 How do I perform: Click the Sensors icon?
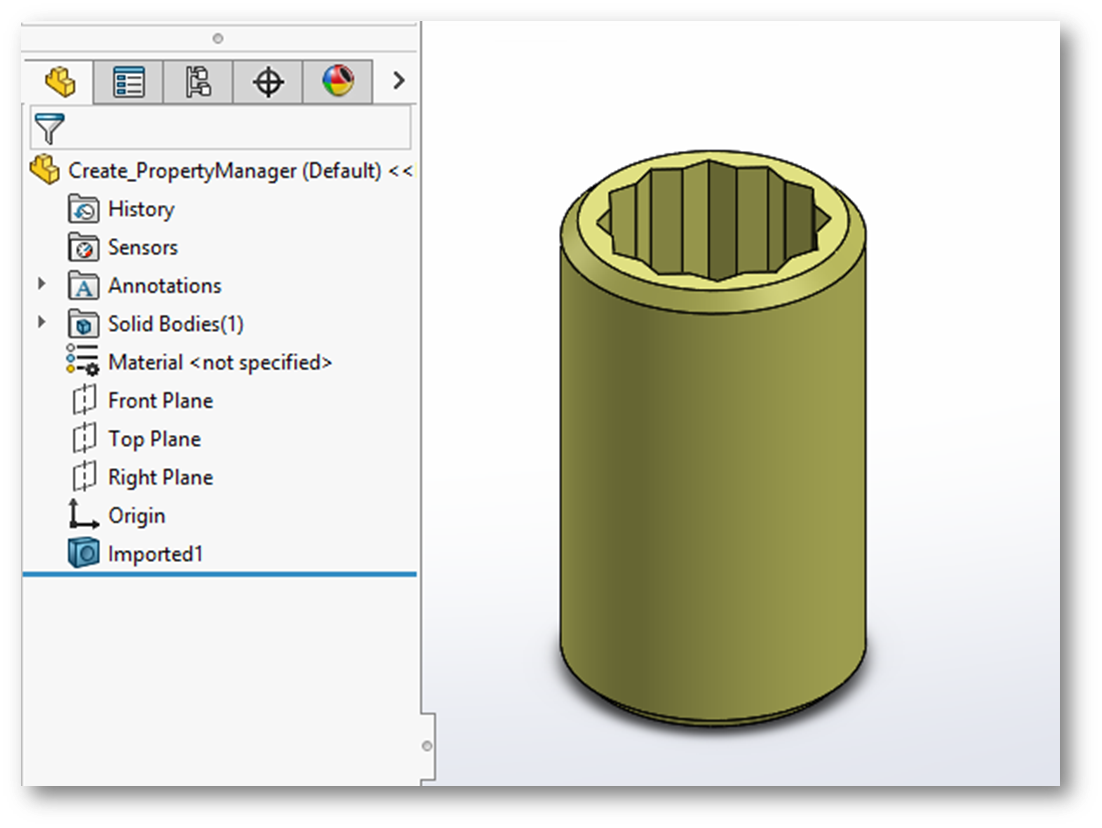(x=82, y=247)
